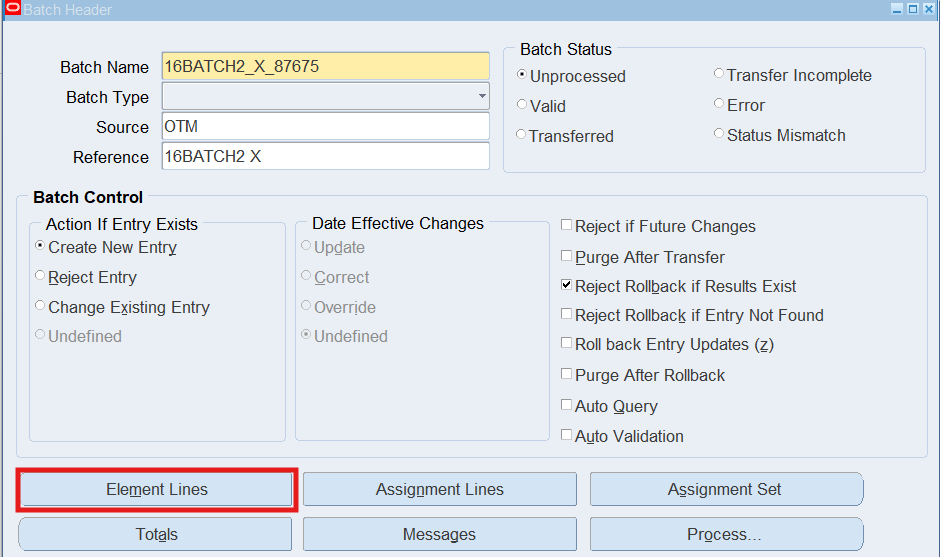The image size is (940, 557).
Task: Choose Change Existing Entry option
Action: pyautogui.click(x=41, y=307)
